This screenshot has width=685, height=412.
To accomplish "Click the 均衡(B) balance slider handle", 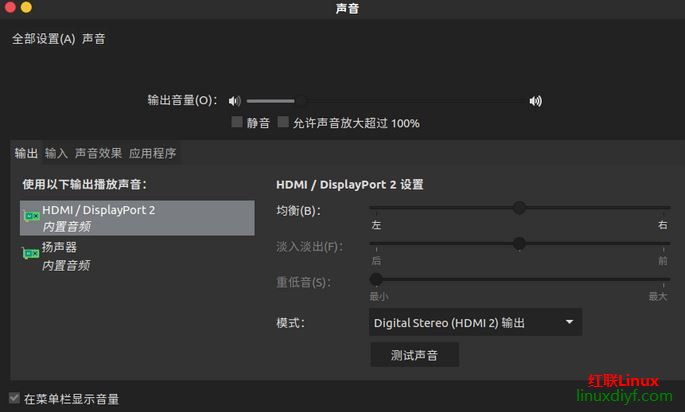I will coord(519,208).
